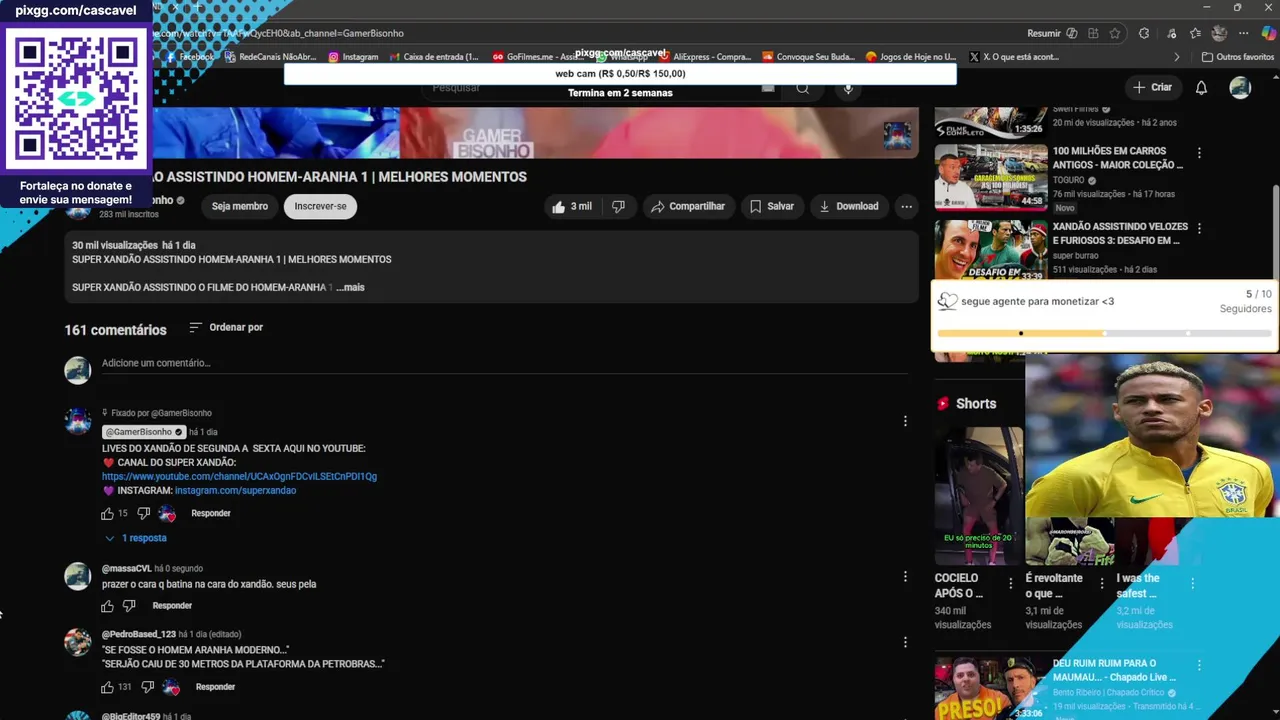
Task: Open options menu for pinned comment
Action: 905,422
